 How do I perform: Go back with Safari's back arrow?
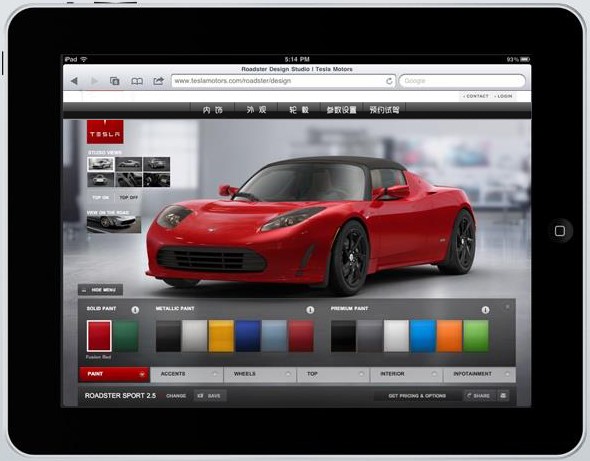[75, 81]
